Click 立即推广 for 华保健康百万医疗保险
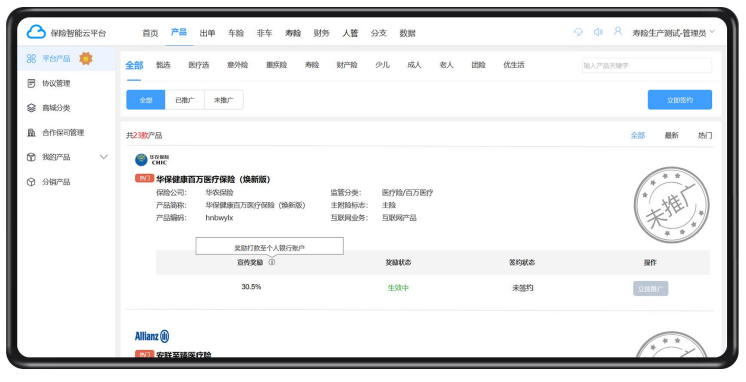This screenshot has width=746, height=382. point(650,288)
